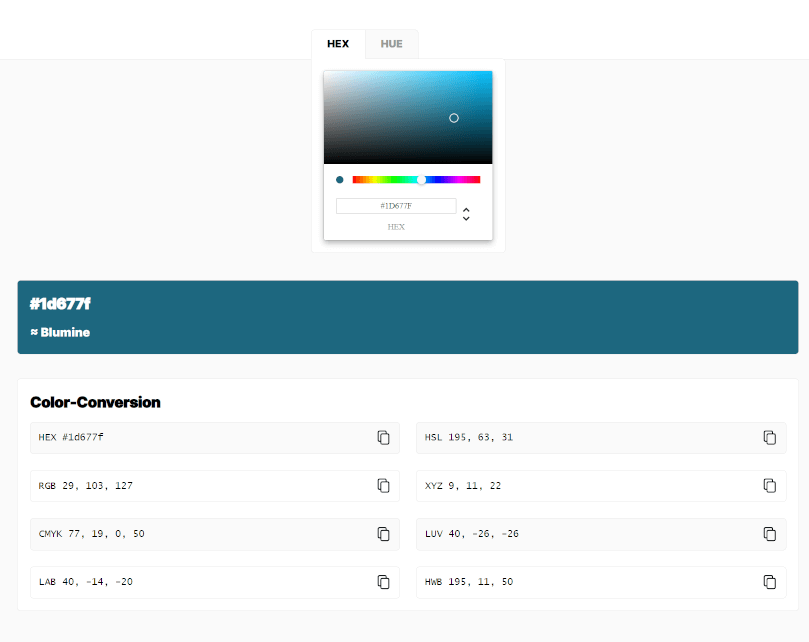Screen dimensions: 809x642
Task: Click the circular picker in the saturation area
Action: pyautogui.click(x=453, y=117)
